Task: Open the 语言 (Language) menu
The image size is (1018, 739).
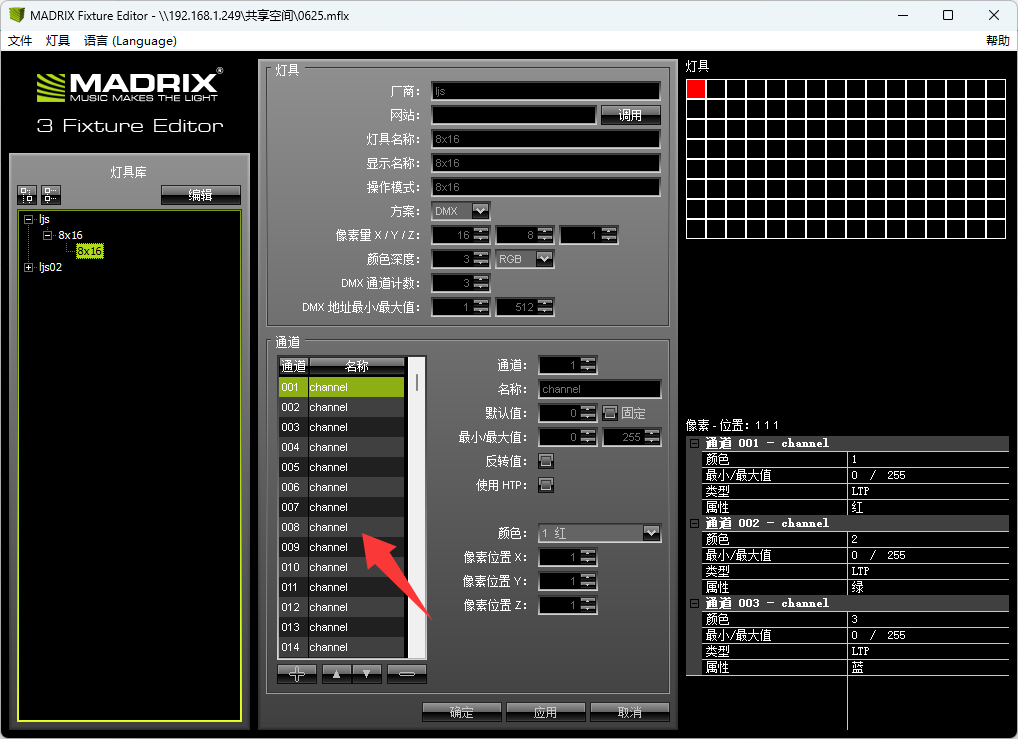Action: tap(130, 41)
